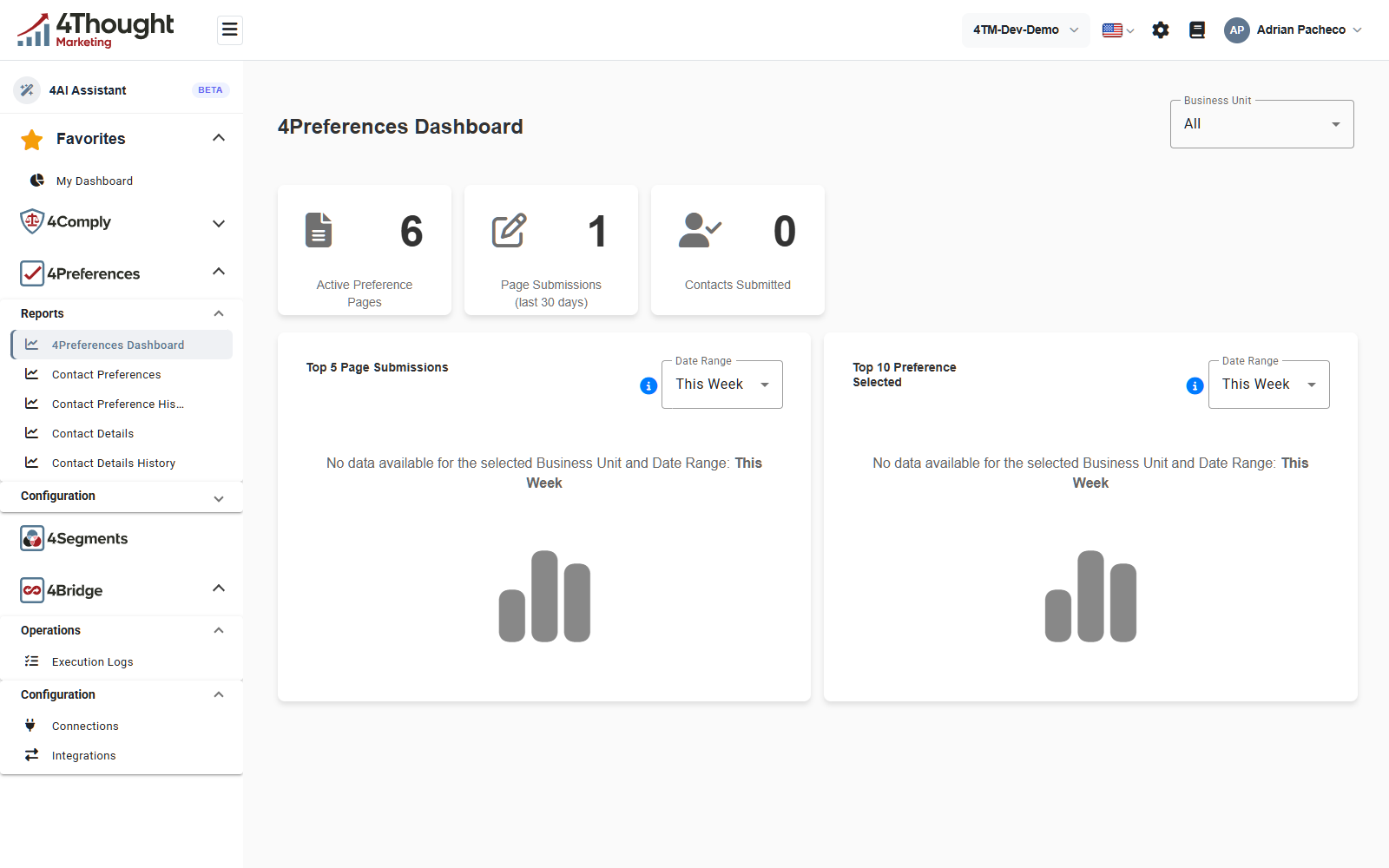
Task: Open the 4Segments module
Action: click(x=88, y=538)
